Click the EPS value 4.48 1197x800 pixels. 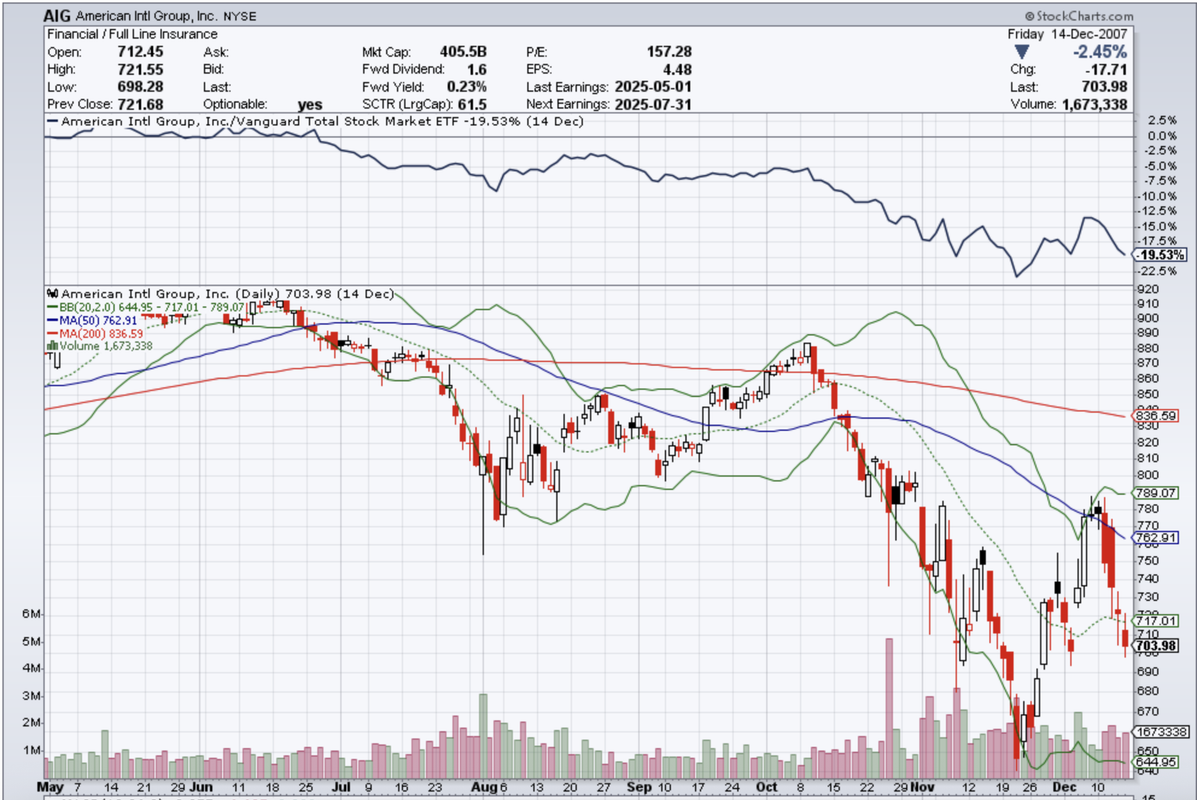pyautogui.click(x=677, y=69)
